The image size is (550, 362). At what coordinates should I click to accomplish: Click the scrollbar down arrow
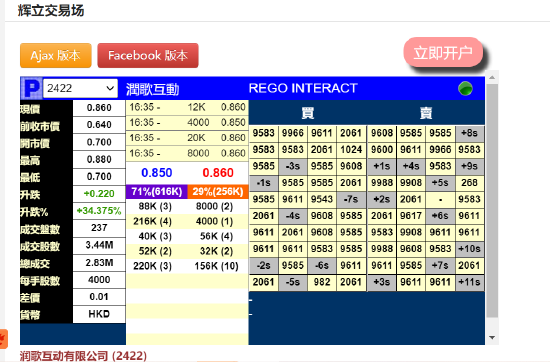(x=492, y=337)
